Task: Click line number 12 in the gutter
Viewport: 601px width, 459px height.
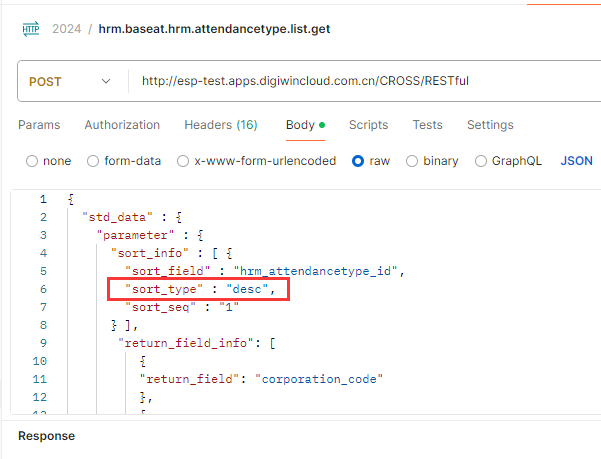Action: (x=39, y=397)
